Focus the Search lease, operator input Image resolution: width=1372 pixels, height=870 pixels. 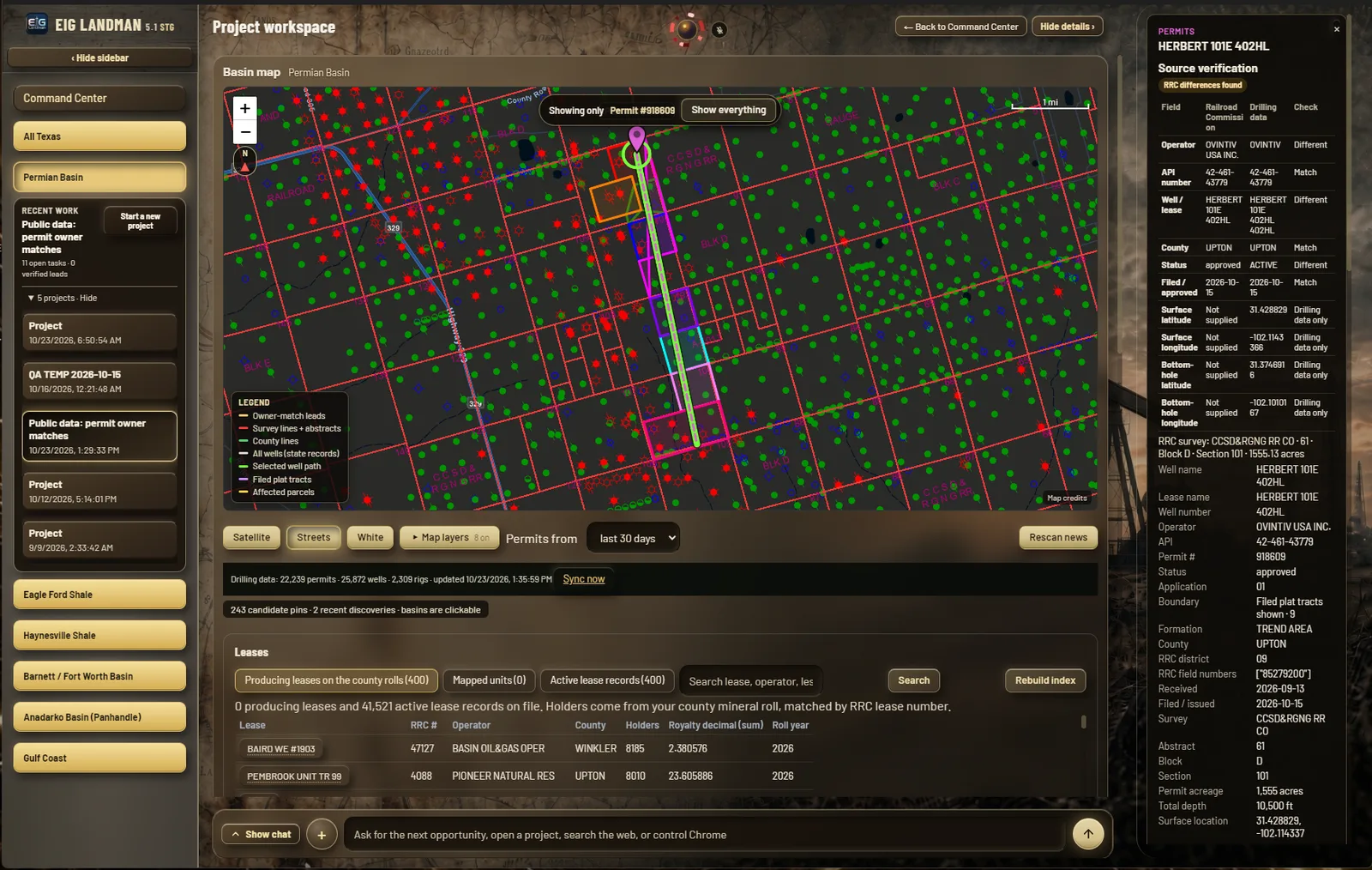click(750, 681)
